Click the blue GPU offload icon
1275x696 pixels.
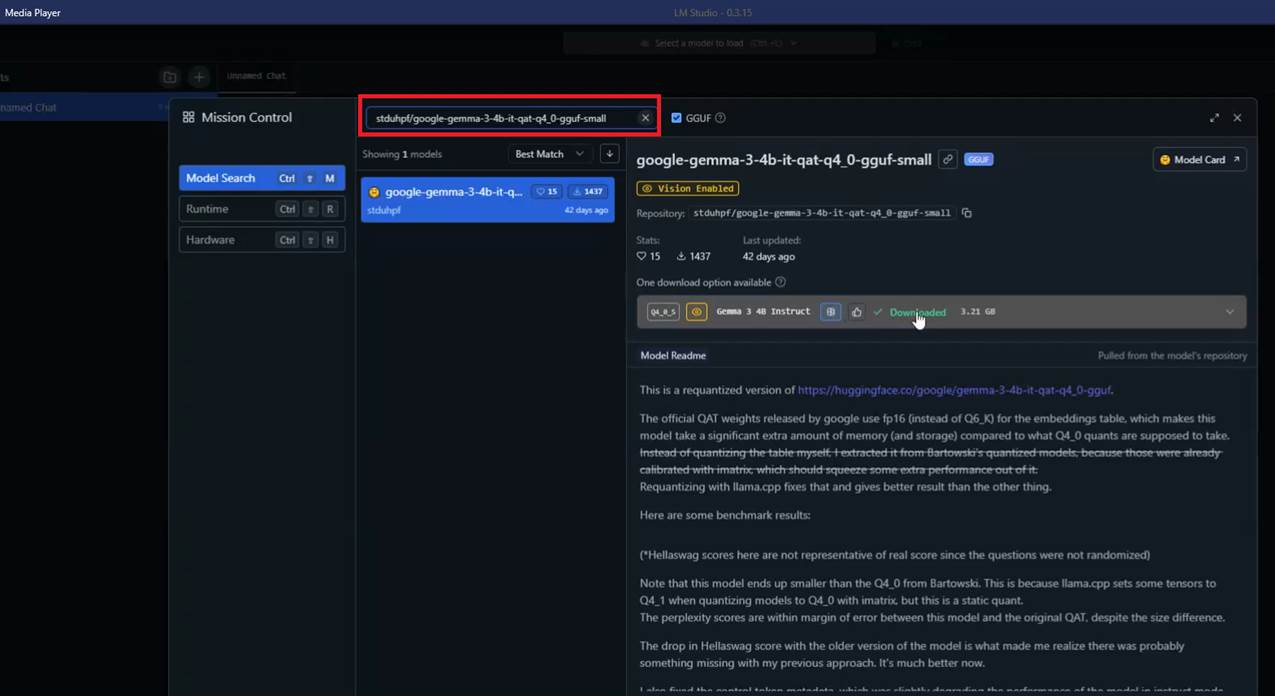830,312
